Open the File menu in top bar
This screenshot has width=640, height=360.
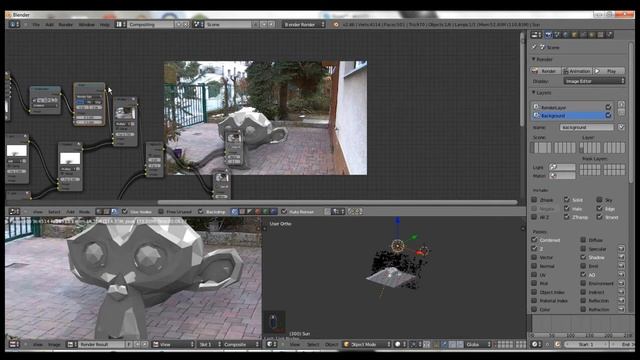36,24
